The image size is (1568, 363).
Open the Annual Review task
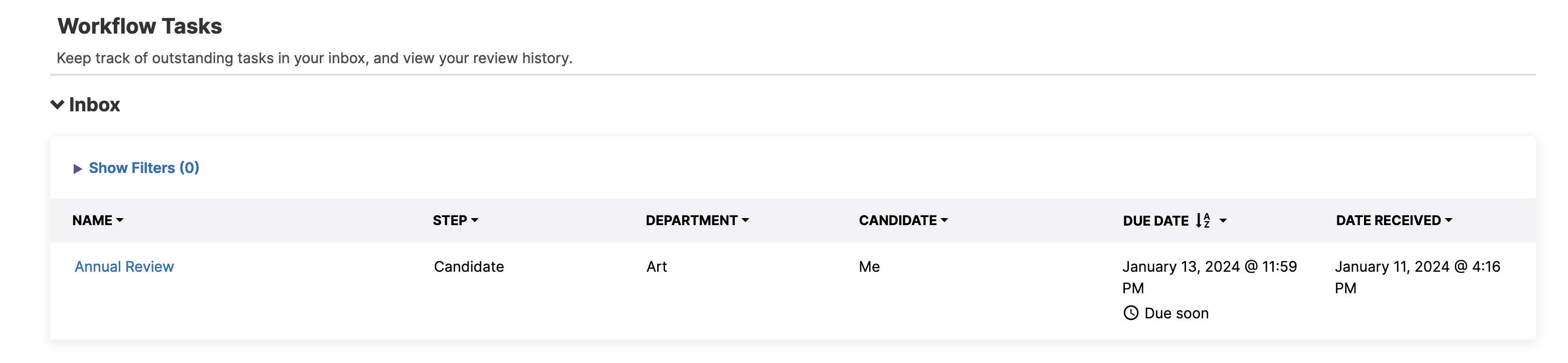click(x=124, y=267)
